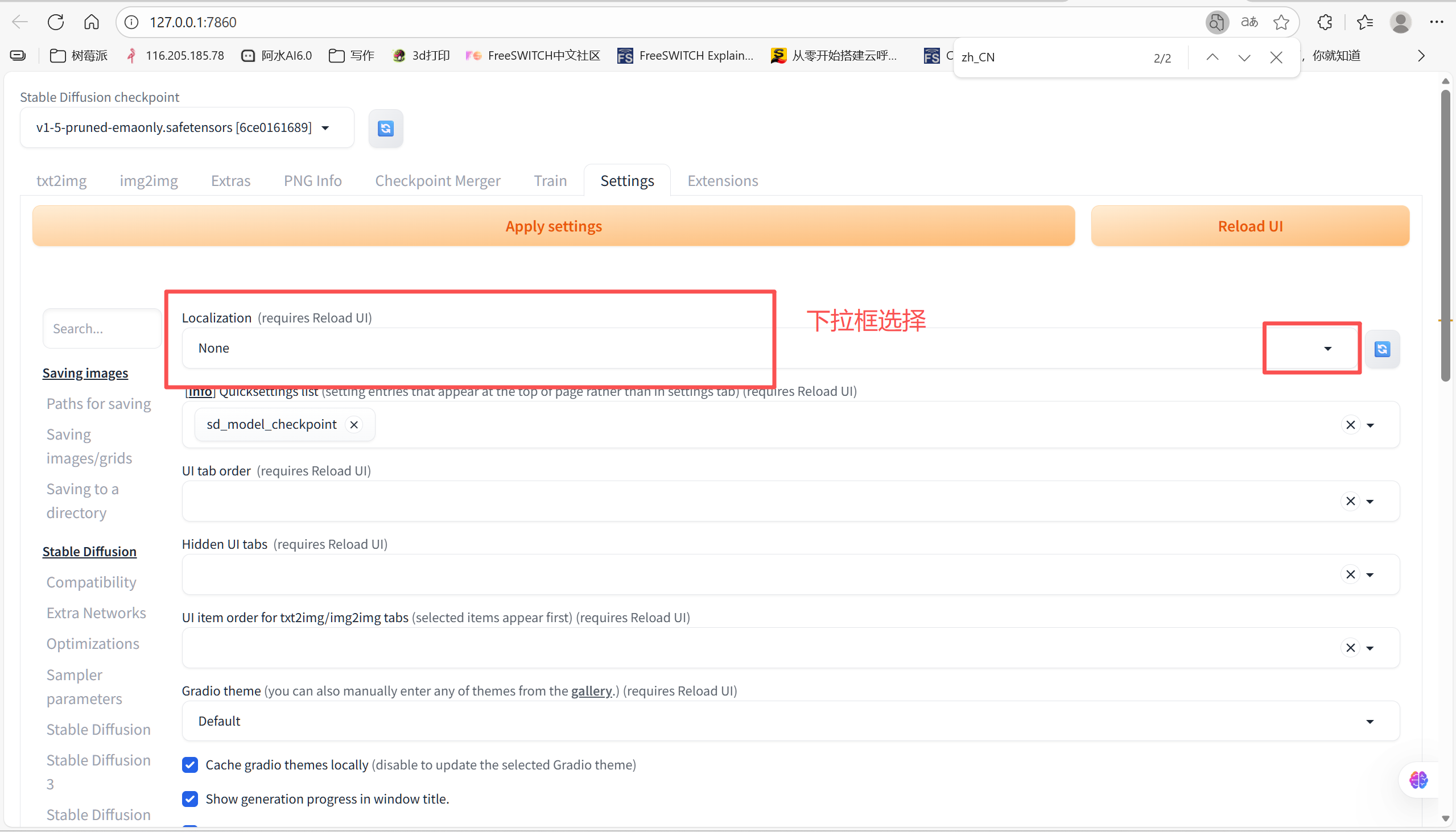The width and height of the screenshot is (1456, 832).
Task: Switch to the Extensions tab
Action: [723, 181]
